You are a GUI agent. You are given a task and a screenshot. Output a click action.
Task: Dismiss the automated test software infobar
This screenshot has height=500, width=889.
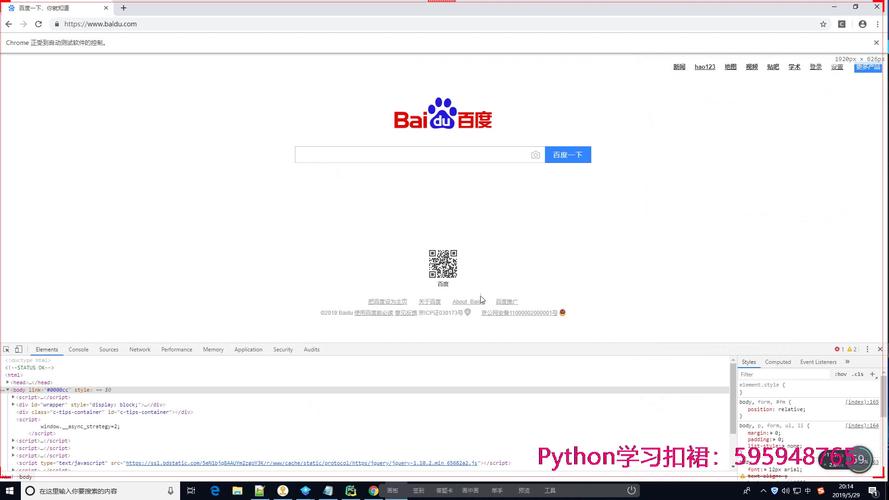click(877, 43)
